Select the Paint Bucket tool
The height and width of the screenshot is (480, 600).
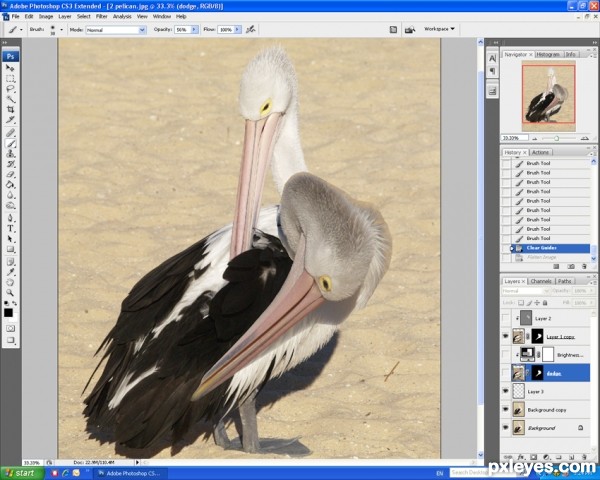coord(10,185)
